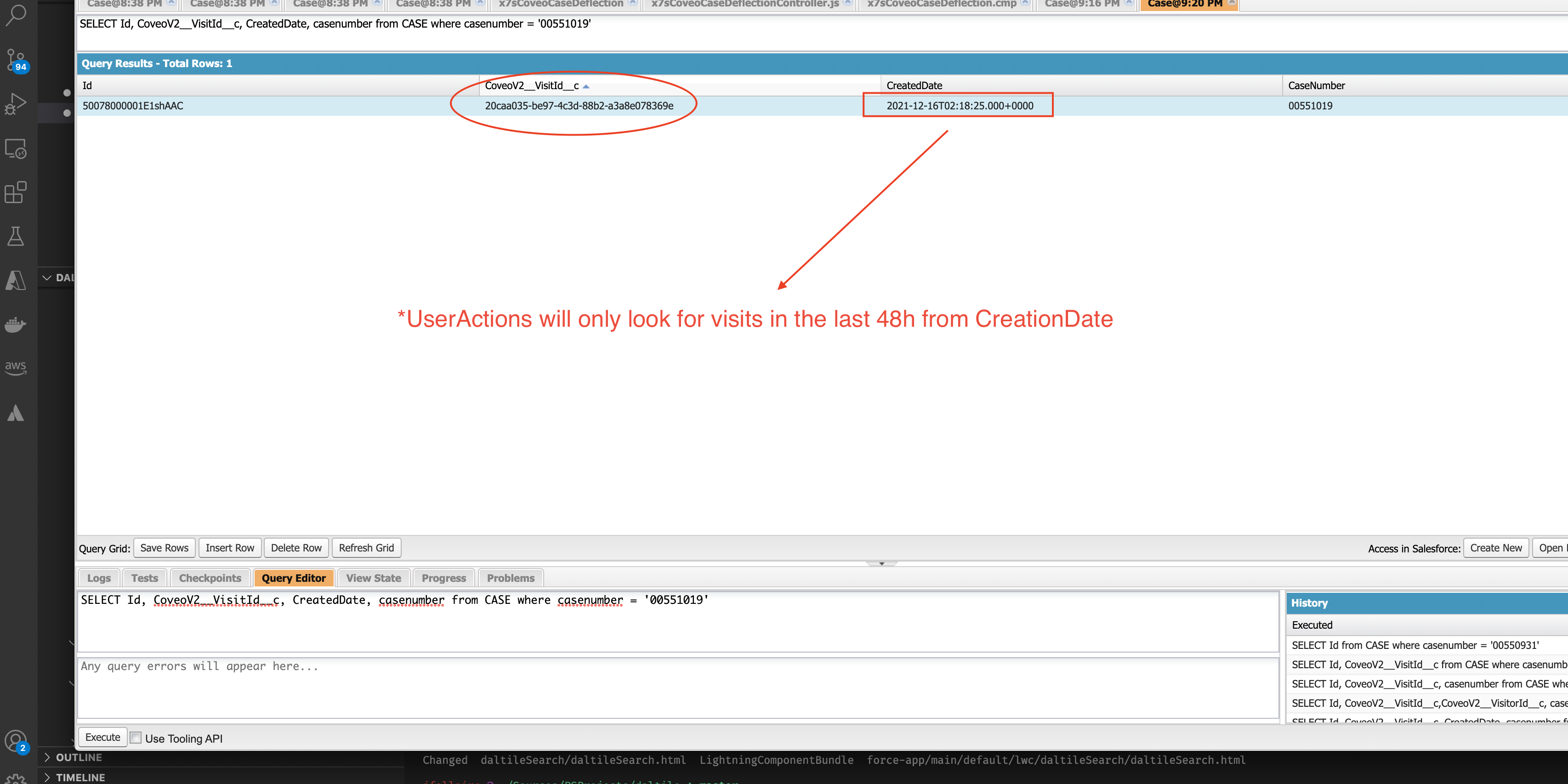Toggle the breakpoint dot in the editor gutter
Viewport: 1568px width, 784px height.
[67, 93]
